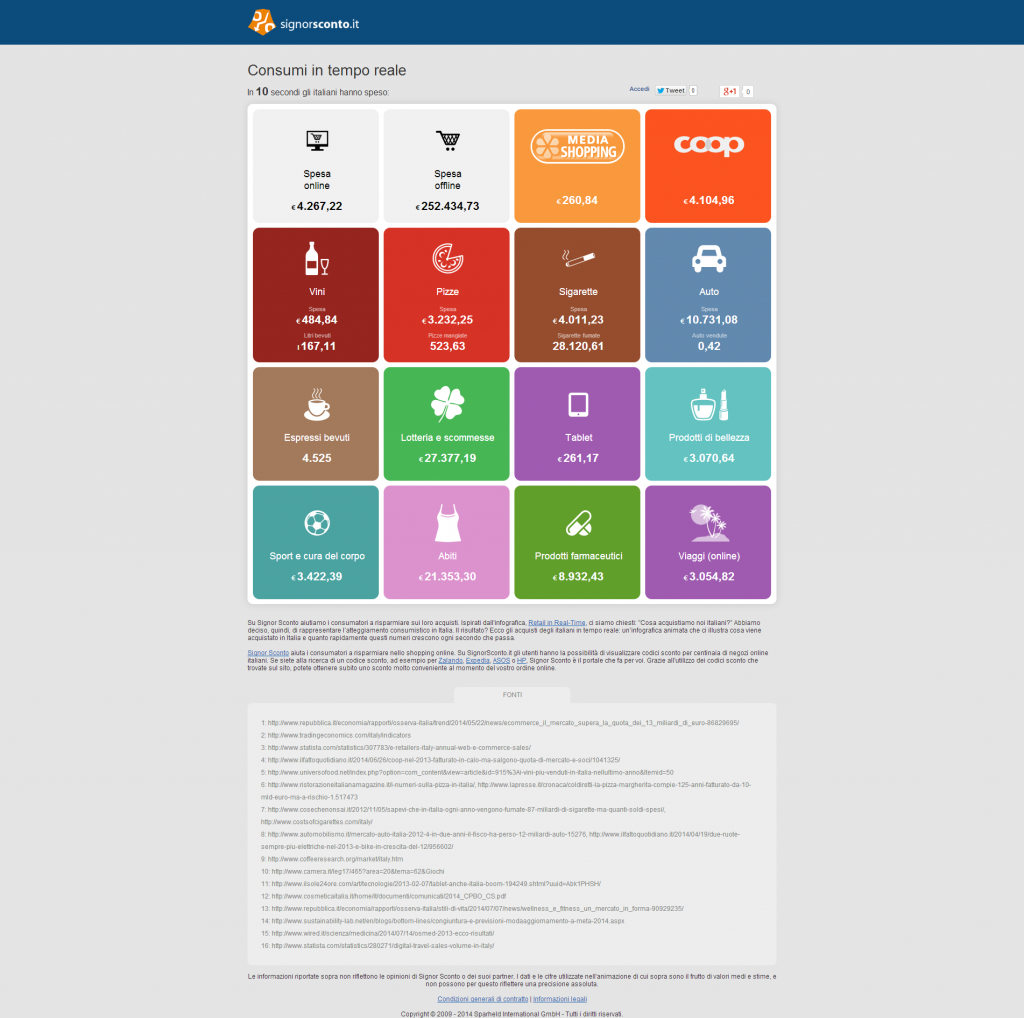Click the shopping cart offline icon

point(447,140)
